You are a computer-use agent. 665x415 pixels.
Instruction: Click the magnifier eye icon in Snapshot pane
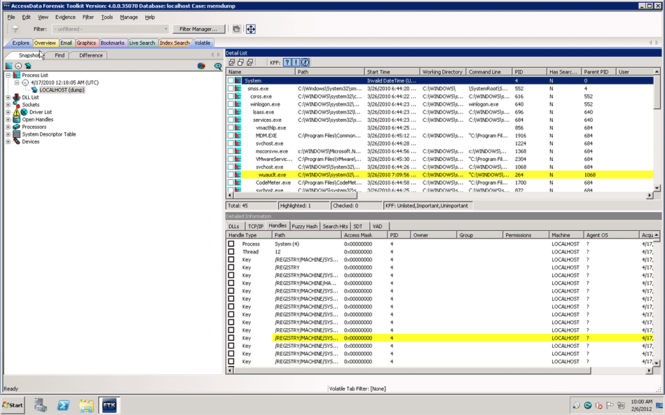click(218, 66)
